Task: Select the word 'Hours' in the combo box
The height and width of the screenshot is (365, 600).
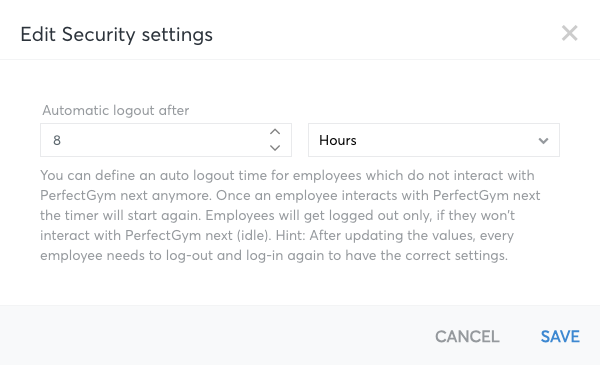Action: pyautogui.click(x=338, y=140)
